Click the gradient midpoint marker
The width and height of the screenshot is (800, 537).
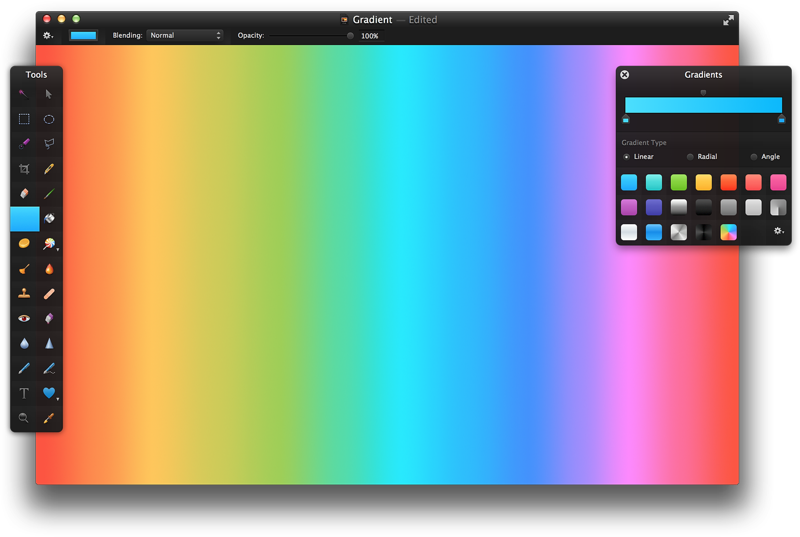coord(703,92)
